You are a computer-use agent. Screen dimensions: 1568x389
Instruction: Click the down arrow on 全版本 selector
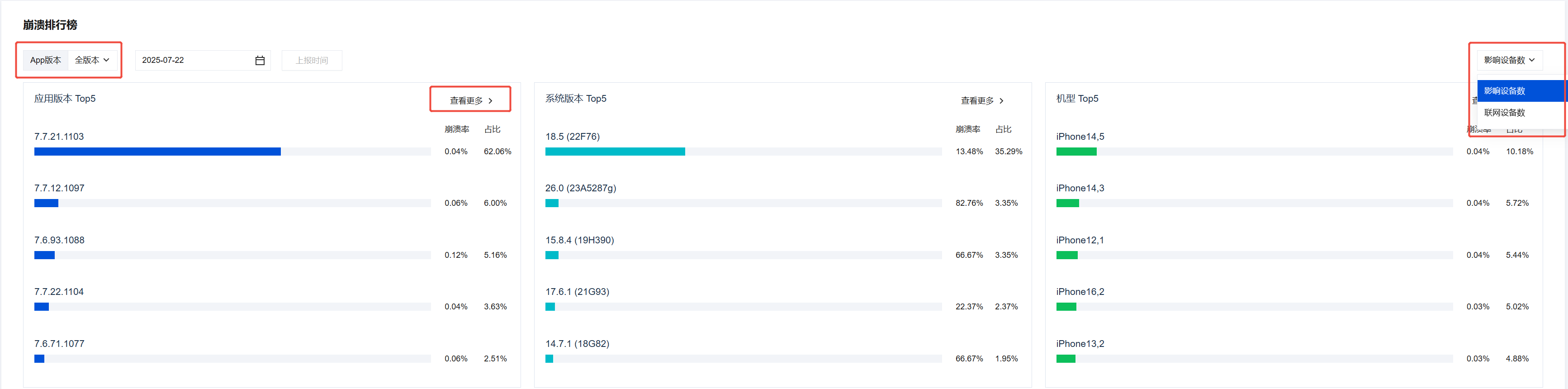click(x=107, y=60)
